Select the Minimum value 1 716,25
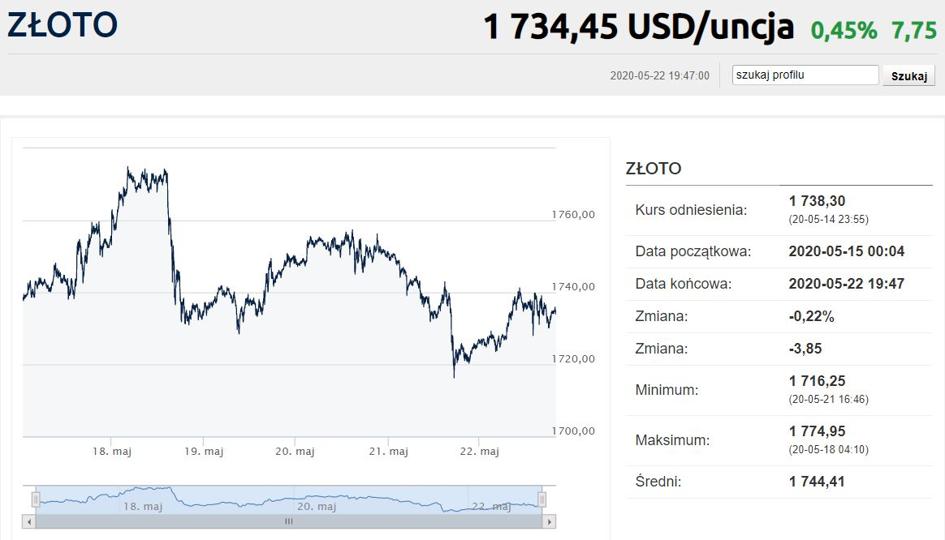945x540 pixels. click(817, 381)
